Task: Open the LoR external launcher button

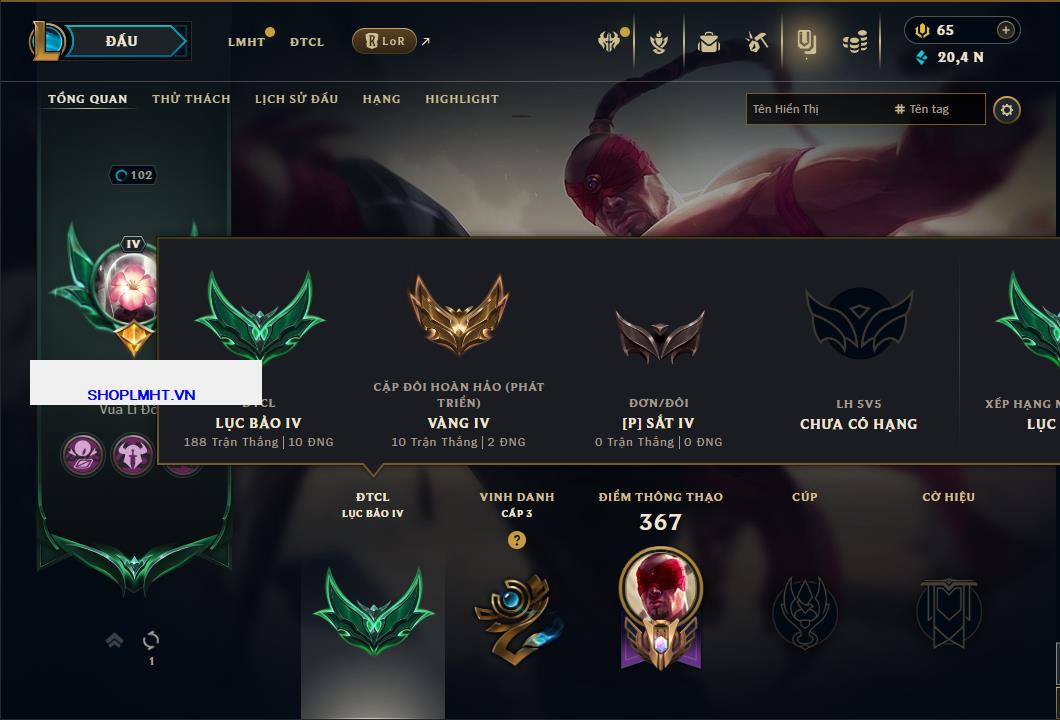Action: coord(384,41)
